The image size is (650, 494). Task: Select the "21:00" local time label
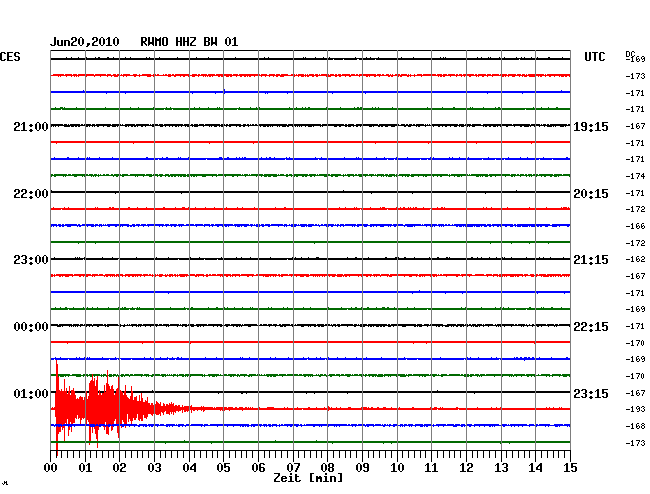[31, 127]
